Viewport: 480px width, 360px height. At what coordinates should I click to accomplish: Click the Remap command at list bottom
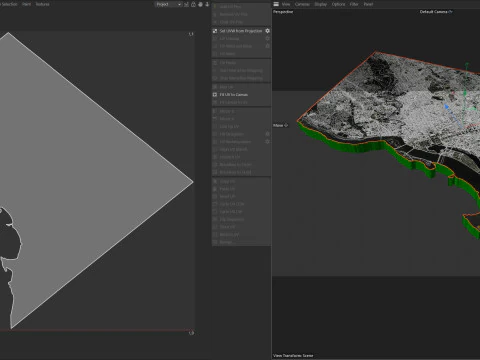[x=226, y=242]
